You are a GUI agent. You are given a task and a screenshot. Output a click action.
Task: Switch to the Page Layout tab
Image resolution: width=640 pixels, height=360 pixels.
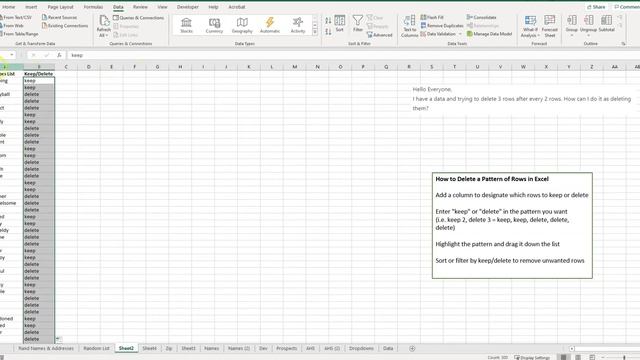point(60,7)
